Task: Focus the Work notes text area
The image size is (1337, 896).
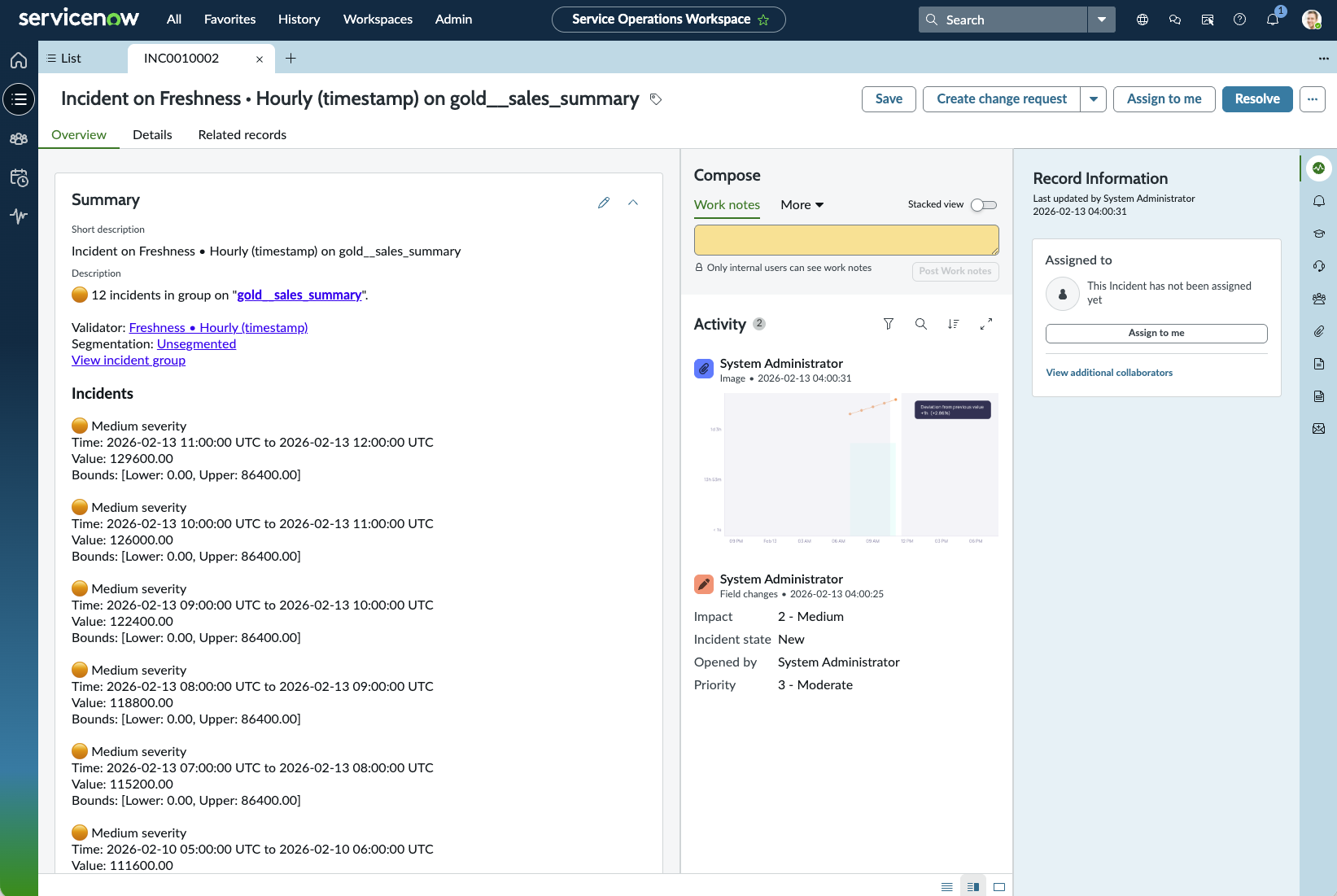Action: click(x=846, y=240)
